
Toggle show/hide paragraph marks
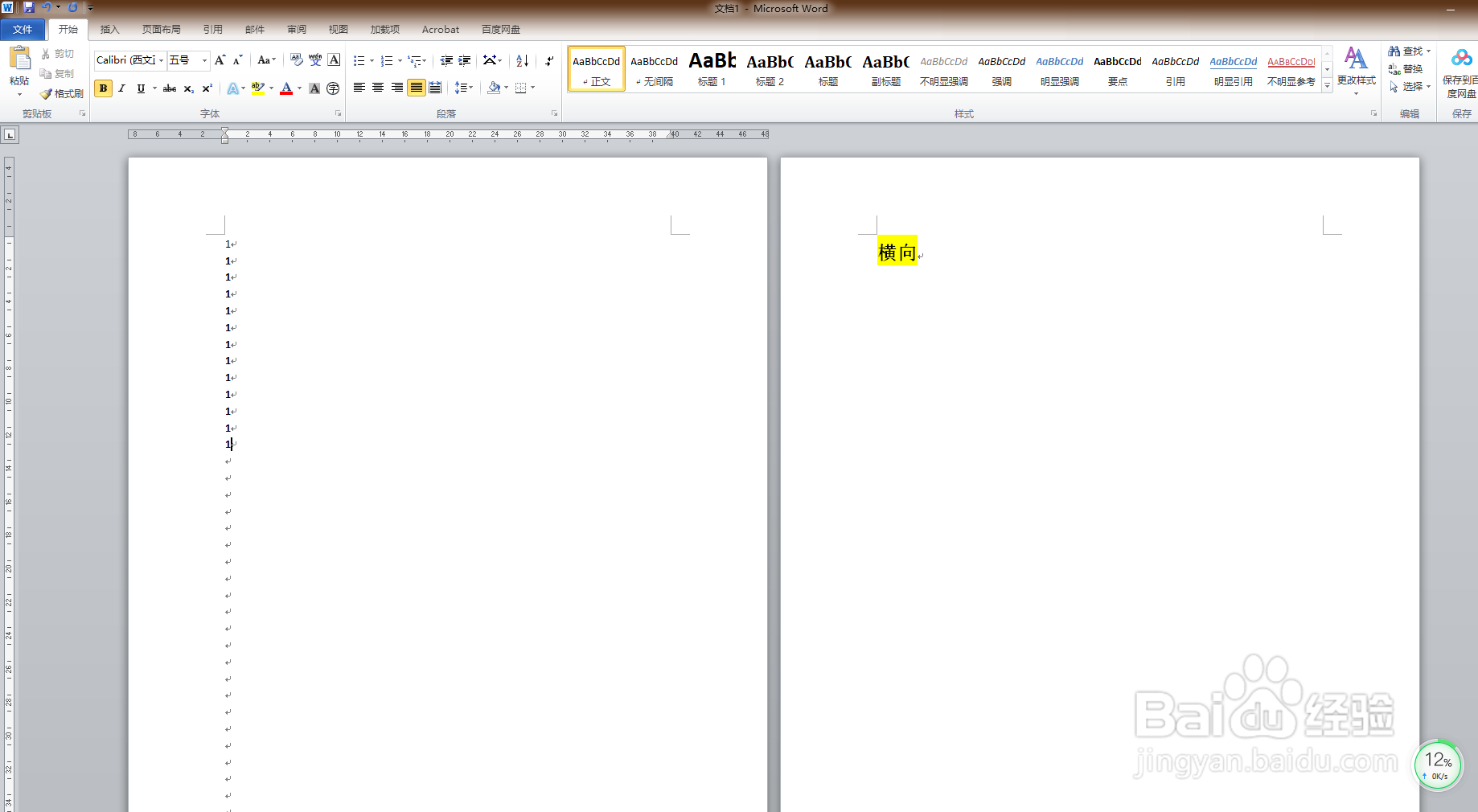pyautogui.click(x=549, y=60)
